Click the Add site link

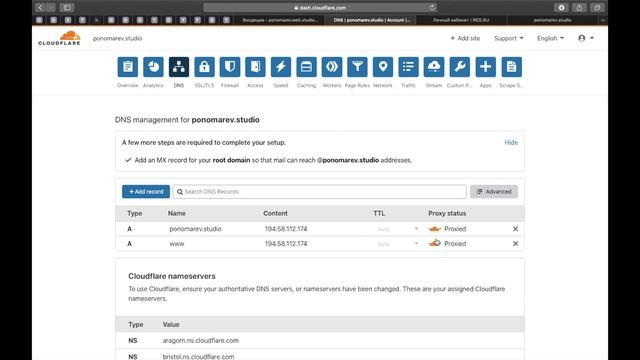465,38
